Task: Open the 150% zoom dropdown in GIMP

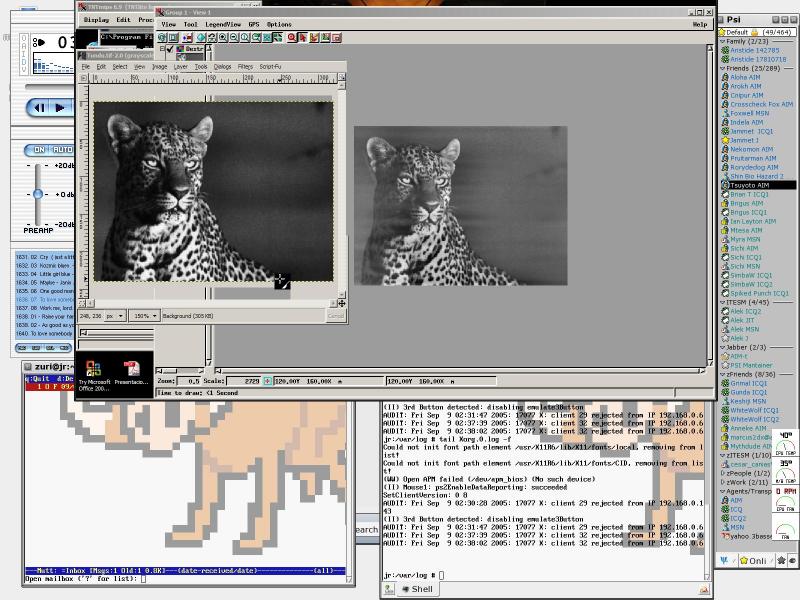Action: 144,316
